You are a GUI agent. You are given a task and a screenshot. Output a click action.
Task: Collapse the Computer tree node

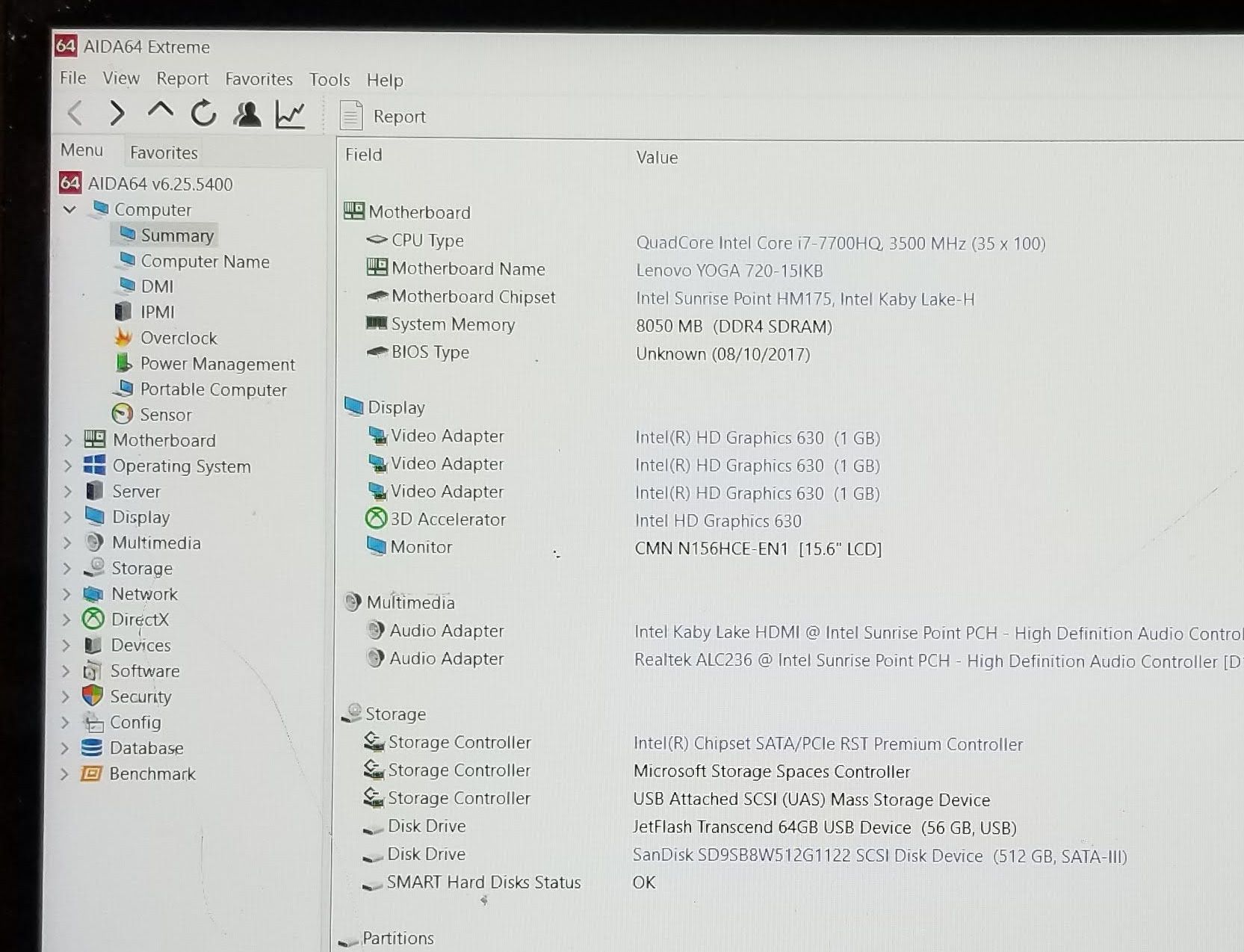[x=69, y=210]
